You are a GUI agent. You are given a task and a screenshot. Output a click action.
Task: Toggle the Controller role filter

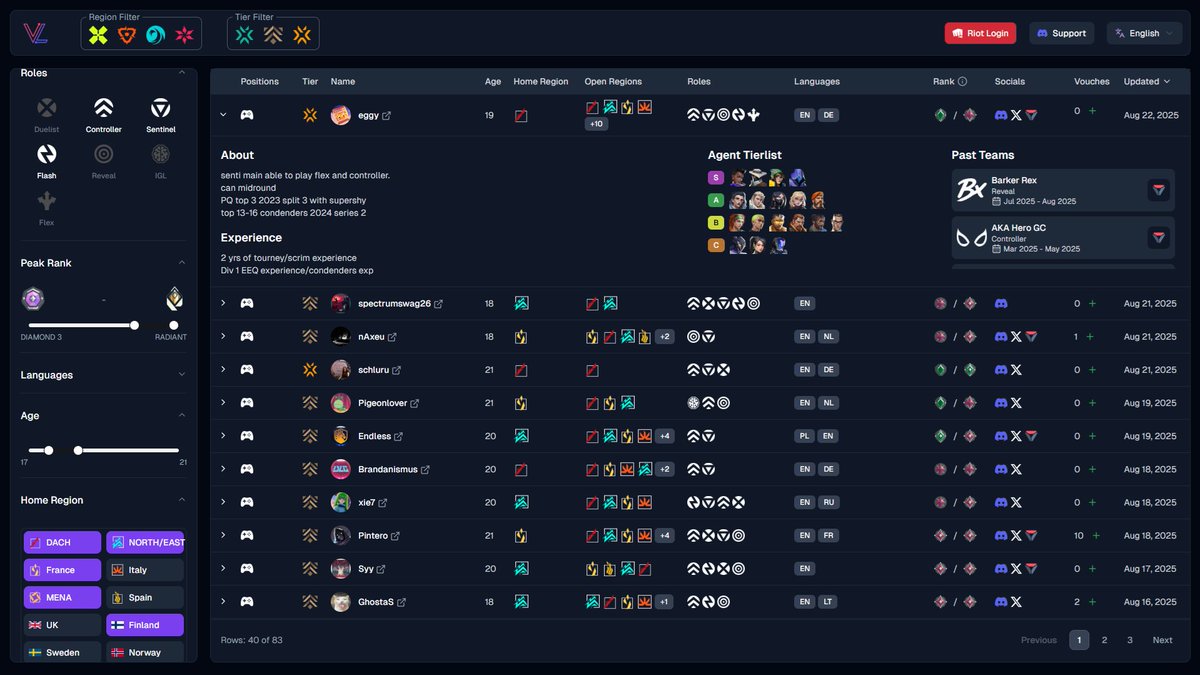pos(104,114)
